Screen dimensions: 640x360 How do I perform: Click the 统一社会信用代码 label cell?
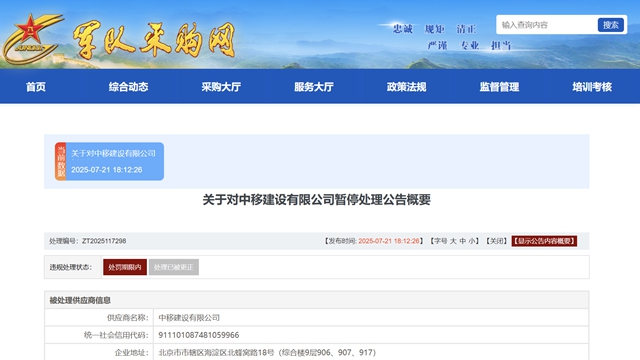pos(99,335)
